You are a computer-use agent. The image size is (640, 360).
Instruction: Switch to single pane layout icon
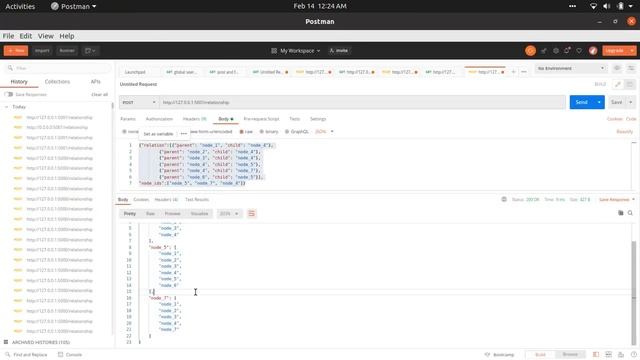click(596, 354)
